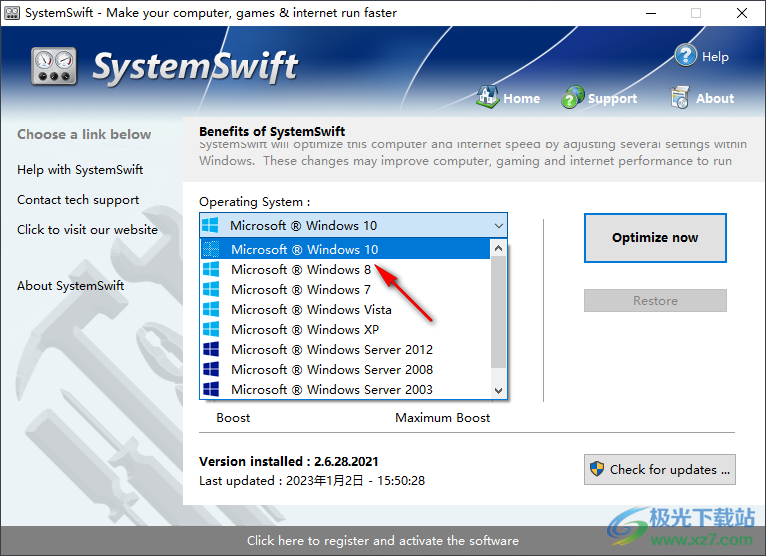Click the Optimize now button

click(x=655, y=237)
